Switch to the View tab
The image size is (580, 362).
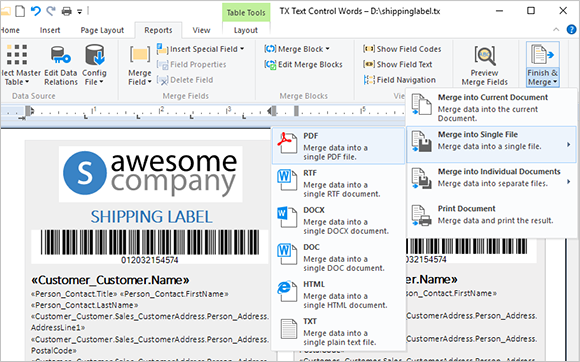[x=201, y=30]
